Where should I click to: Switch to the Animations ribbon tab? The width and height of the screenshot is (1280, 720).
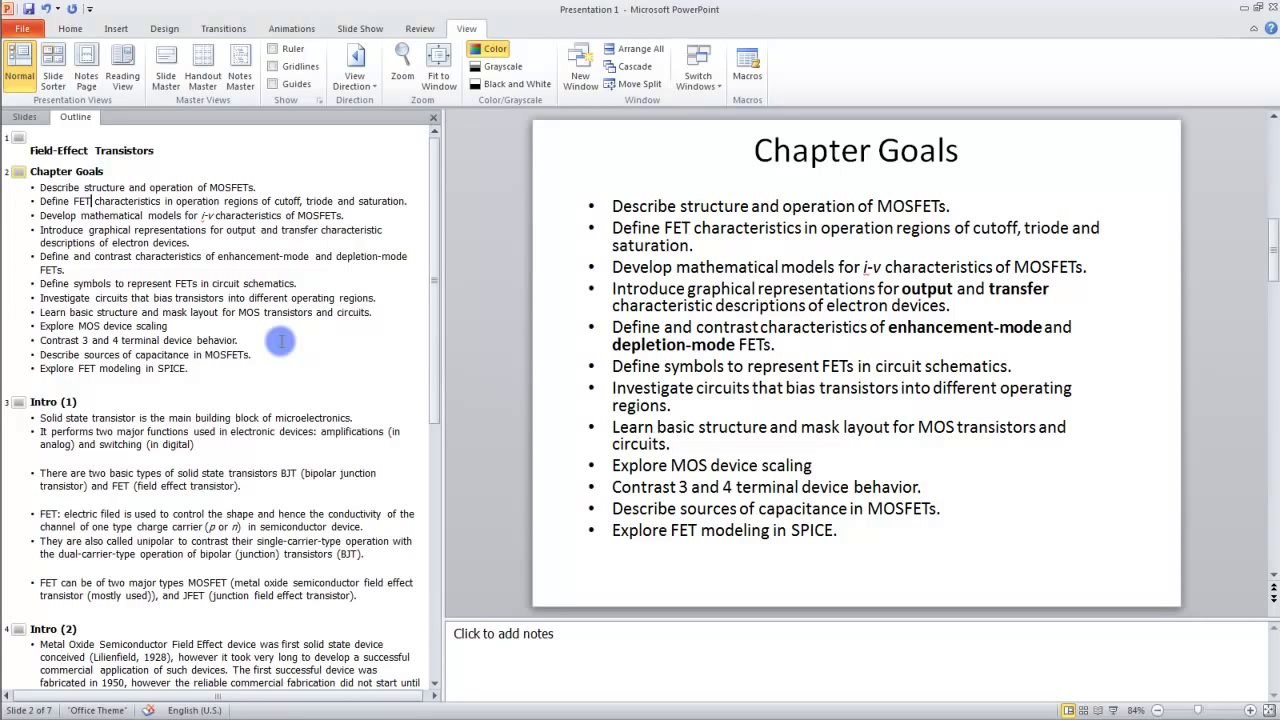coord(291,29)
